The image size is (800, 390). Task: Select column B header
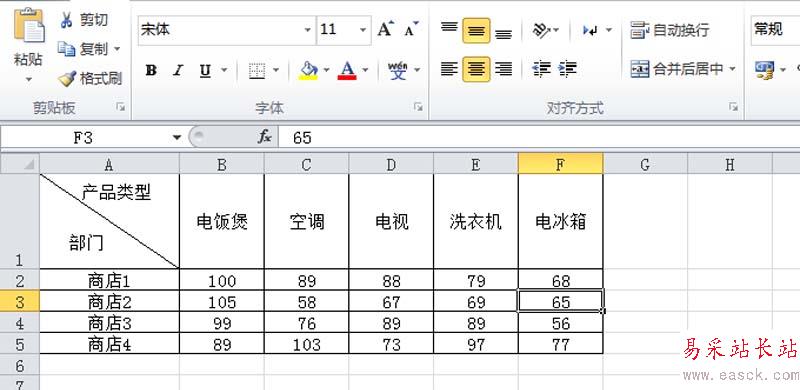(x=221, y=164)
